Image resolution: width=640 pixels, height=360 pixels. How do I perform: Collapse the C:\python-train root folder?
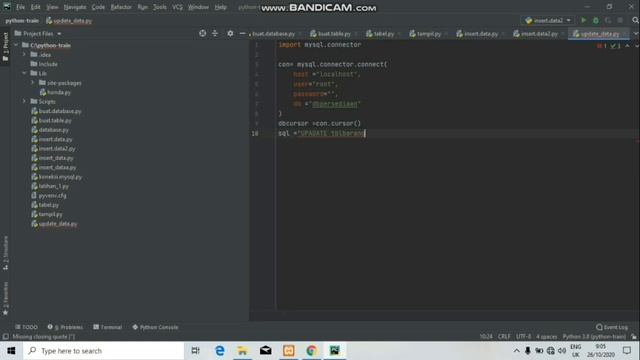(16, 45)
